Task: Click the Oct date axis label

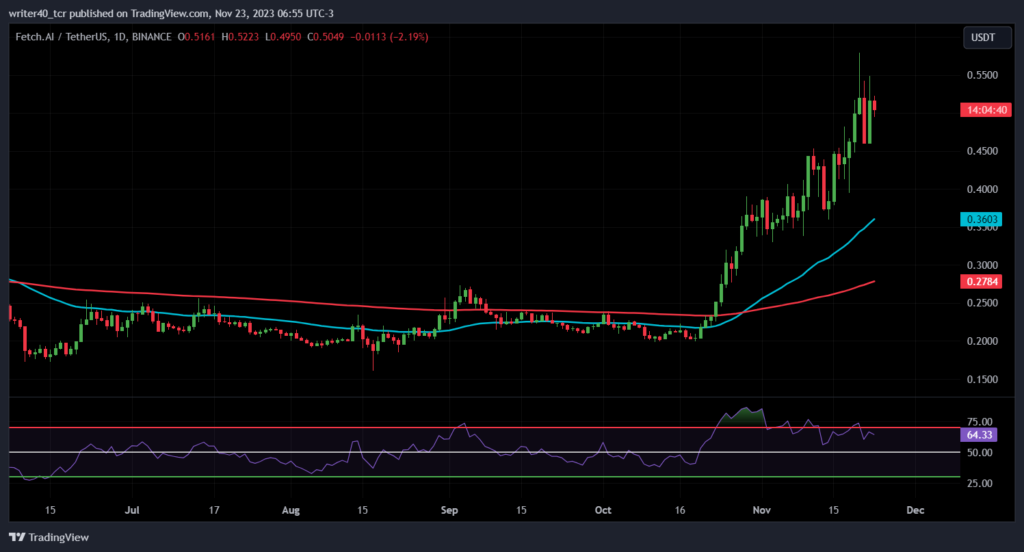Action: (x=603, y=510)
